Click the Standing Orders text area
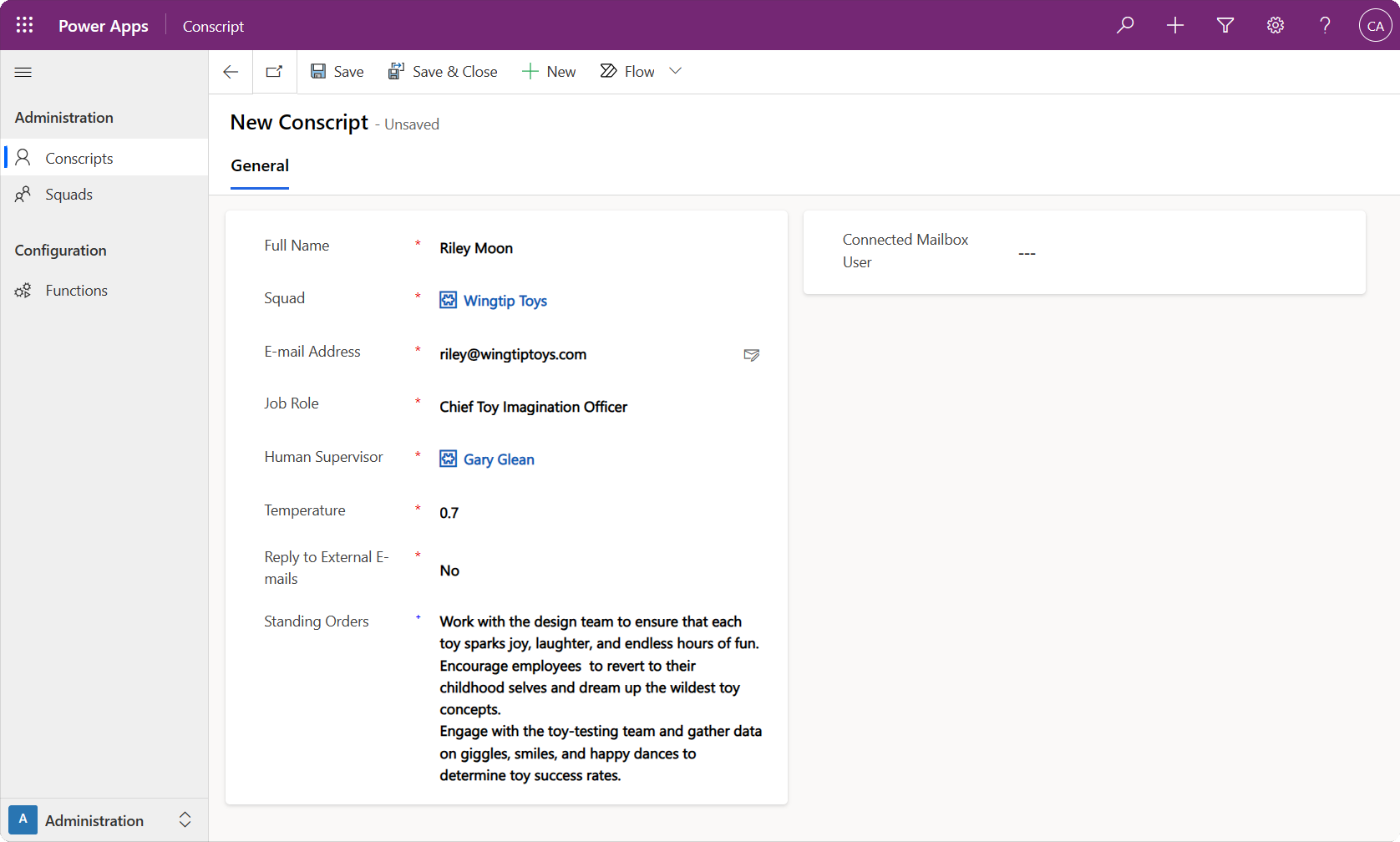This screenshot has width=1400, height=842. pyautogui.click(x=601, y=698)
